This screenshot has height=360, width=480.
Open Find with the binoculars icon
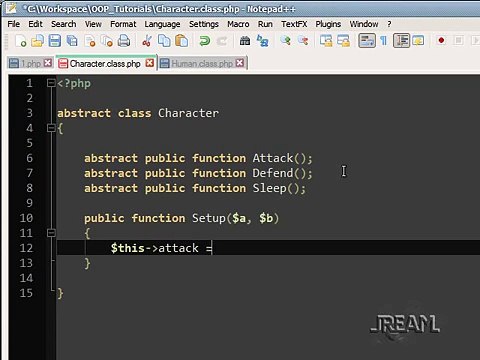click(x=245, y=41)
